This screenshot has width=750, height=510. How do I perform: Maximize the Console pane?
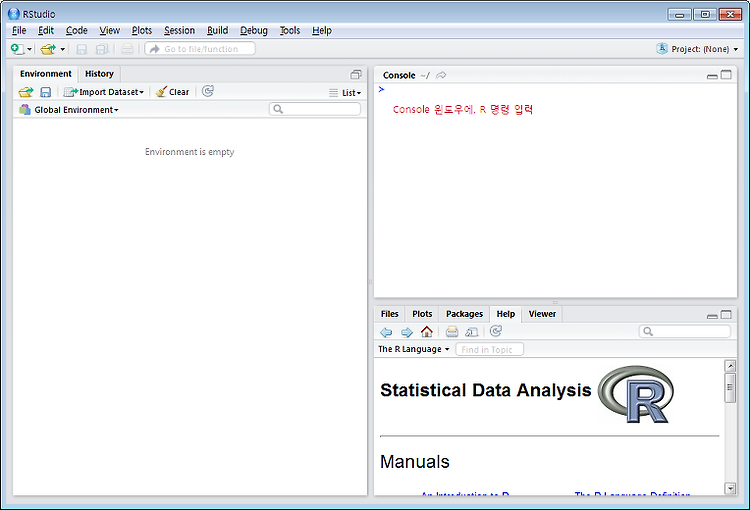[726, 75]
